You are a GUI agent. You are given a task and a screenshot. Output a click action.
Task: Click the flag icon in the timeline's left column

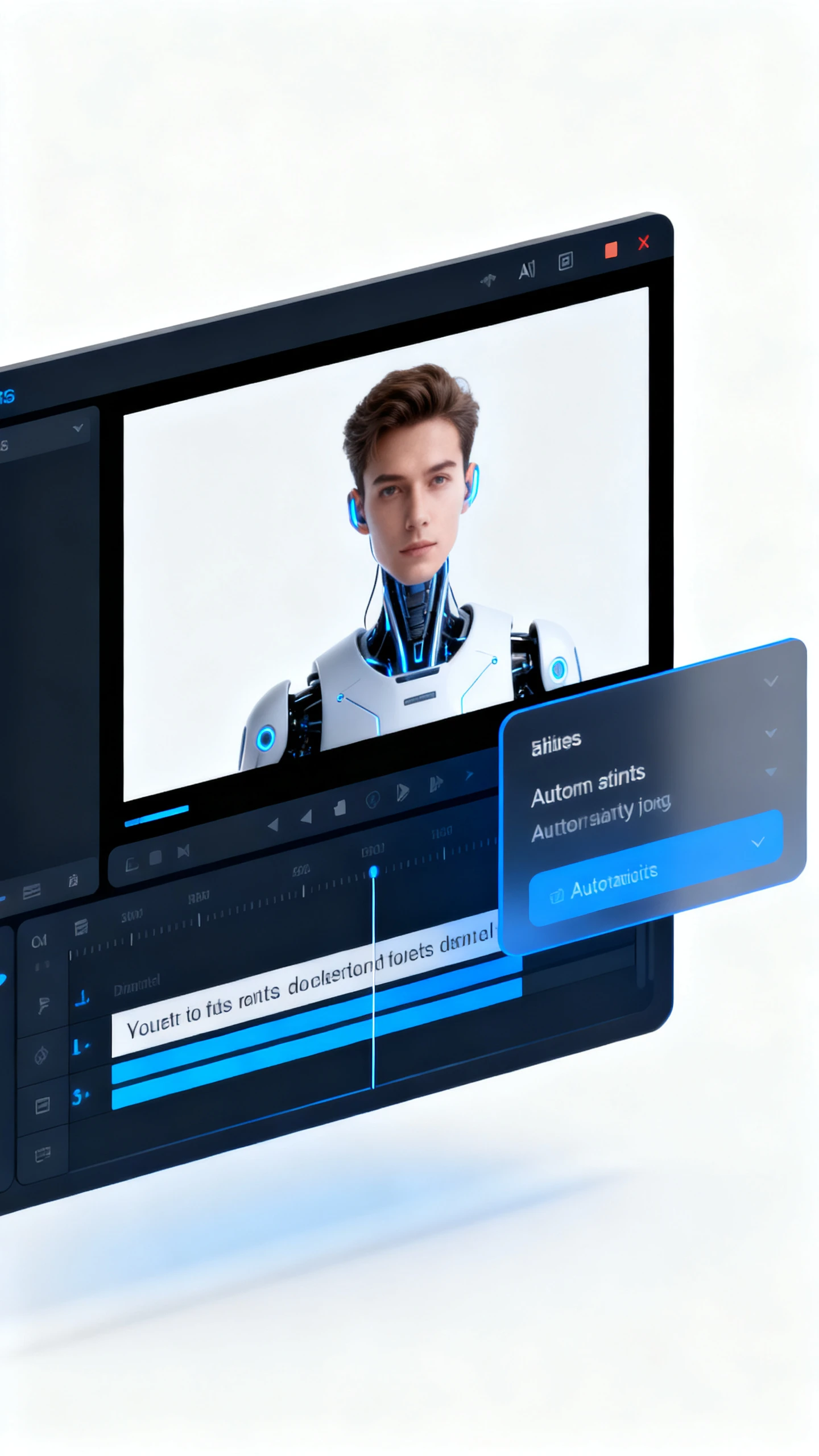tap(43, 1006)
